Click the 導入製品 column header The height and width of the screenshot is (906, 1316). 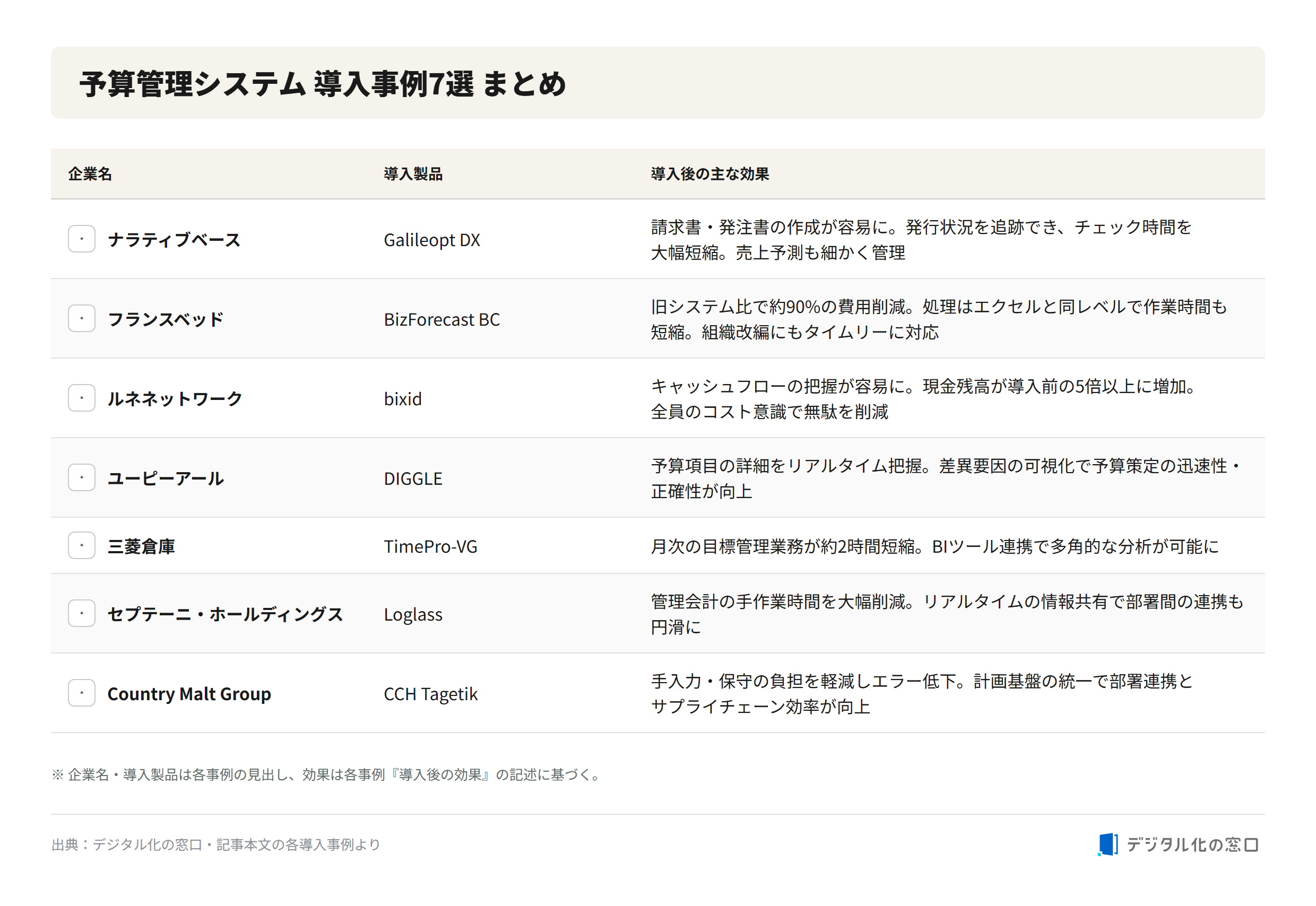pyautogui.click(x=413, y=175)
